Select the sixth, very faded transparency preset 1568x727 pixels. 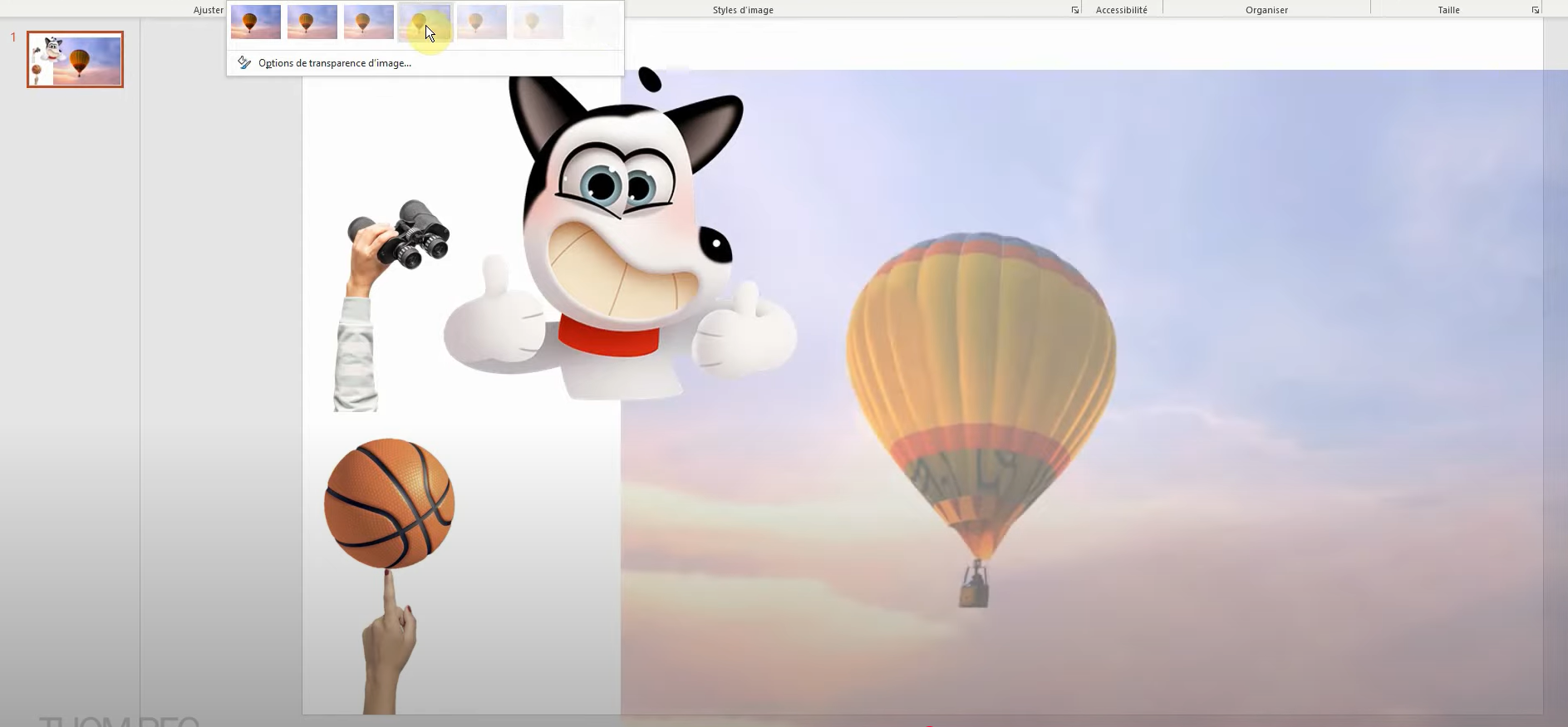click(538, 22)
